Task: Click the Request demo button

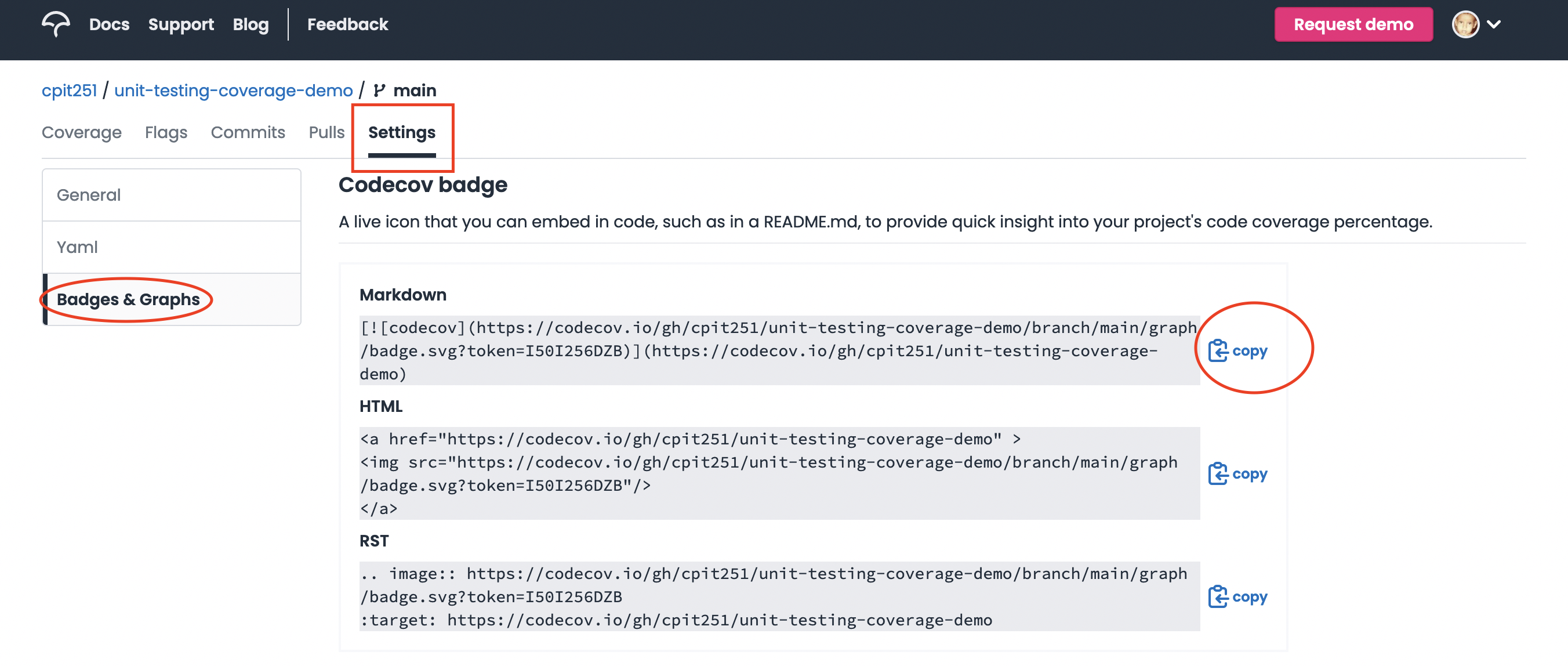Action: (x=1353, y=24)
